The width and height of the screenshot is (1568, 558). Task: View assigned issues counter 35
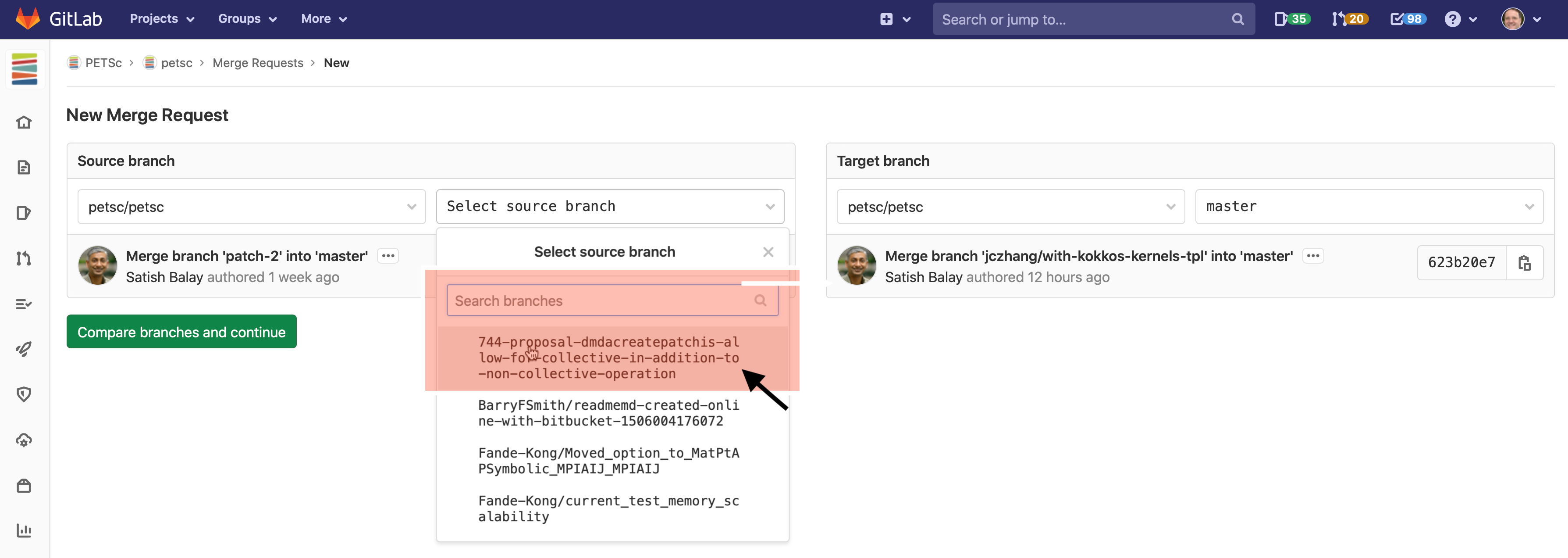pyautogui.click(x=1292, y=19)
